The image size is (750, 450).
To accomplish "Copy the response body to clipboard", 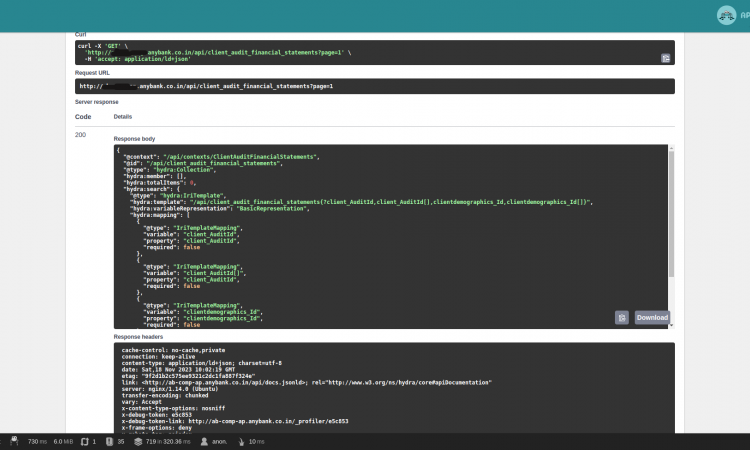I will pyautogui.click(x=621, y=318).
